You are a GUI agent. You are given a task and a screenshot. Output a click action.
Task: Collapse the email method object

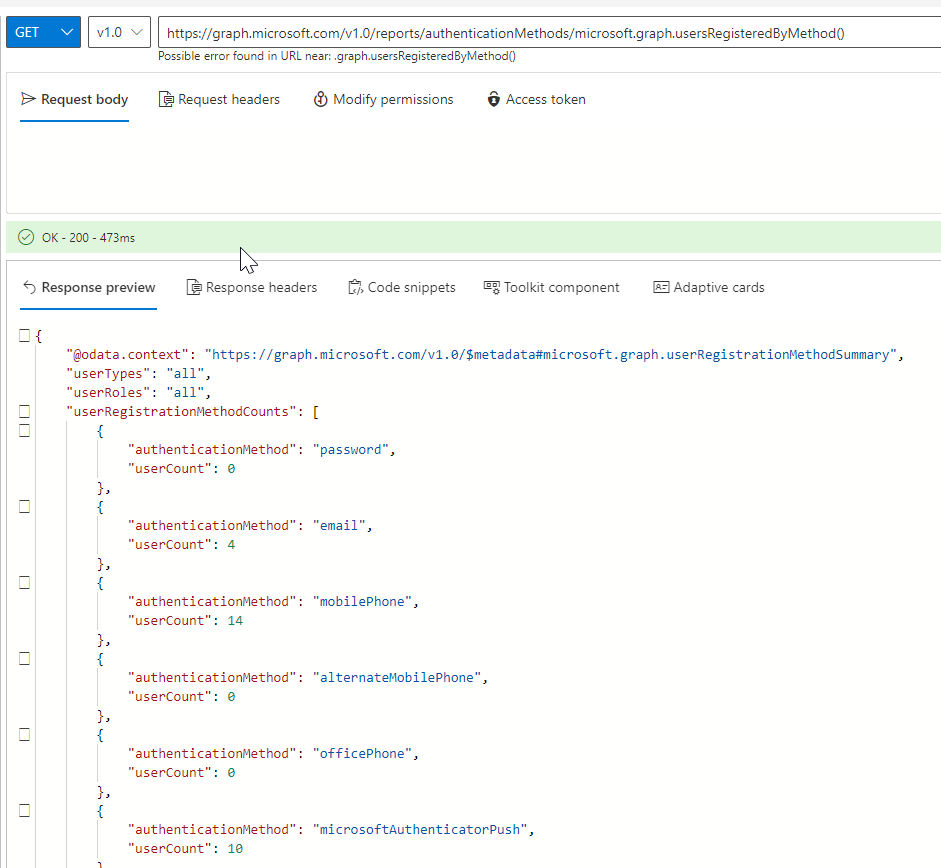click(x=25, y=507)
